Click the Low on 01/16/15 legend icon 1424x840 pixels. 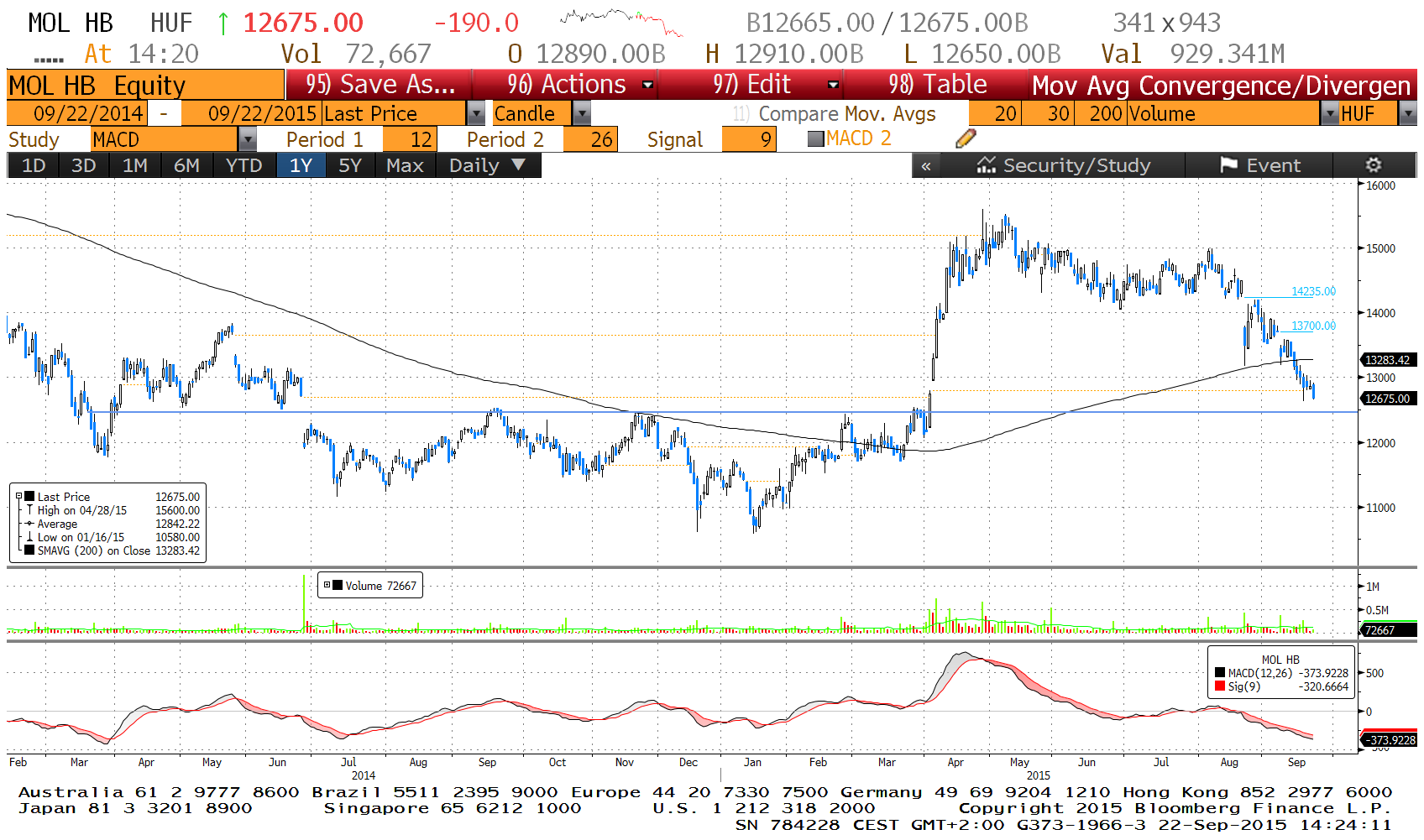pos(29,537)
